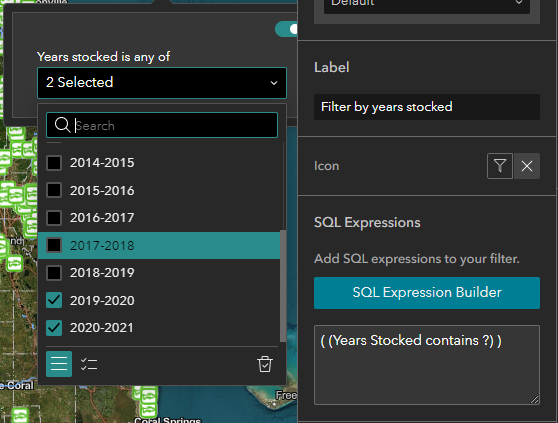Choose the funnel filter icon
Viewport: 558px width, 423px height.
[x=500, y=166]
